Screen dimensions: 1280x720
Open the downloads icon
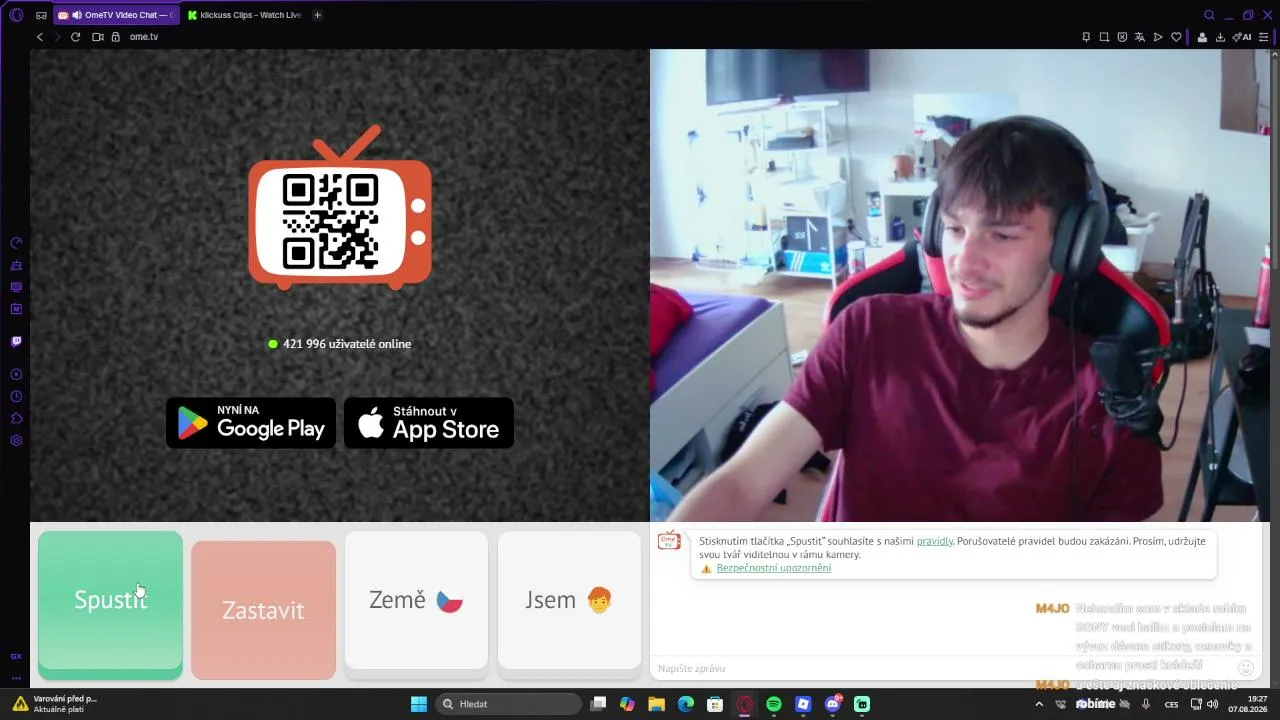[1220, 37]
